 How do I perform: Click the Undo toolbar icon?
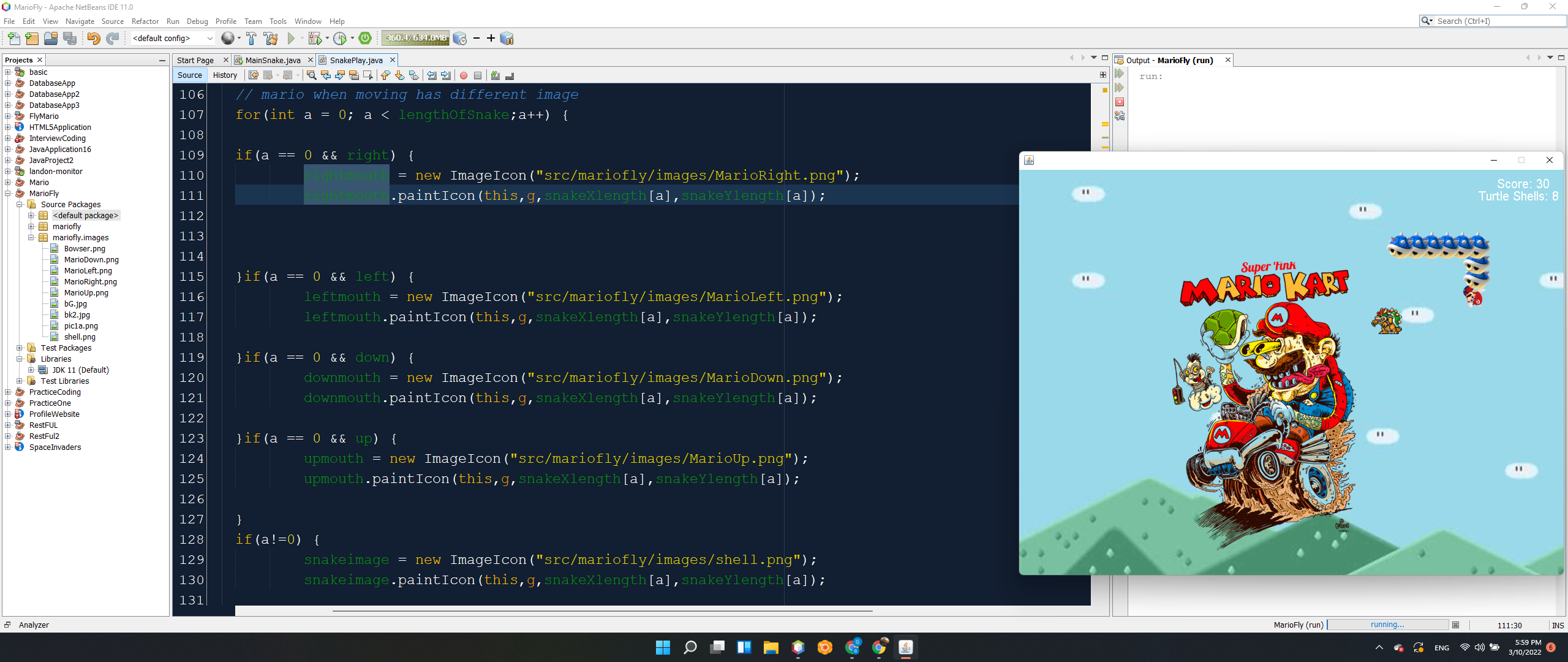pyautogui.click(x=93, y=38)
